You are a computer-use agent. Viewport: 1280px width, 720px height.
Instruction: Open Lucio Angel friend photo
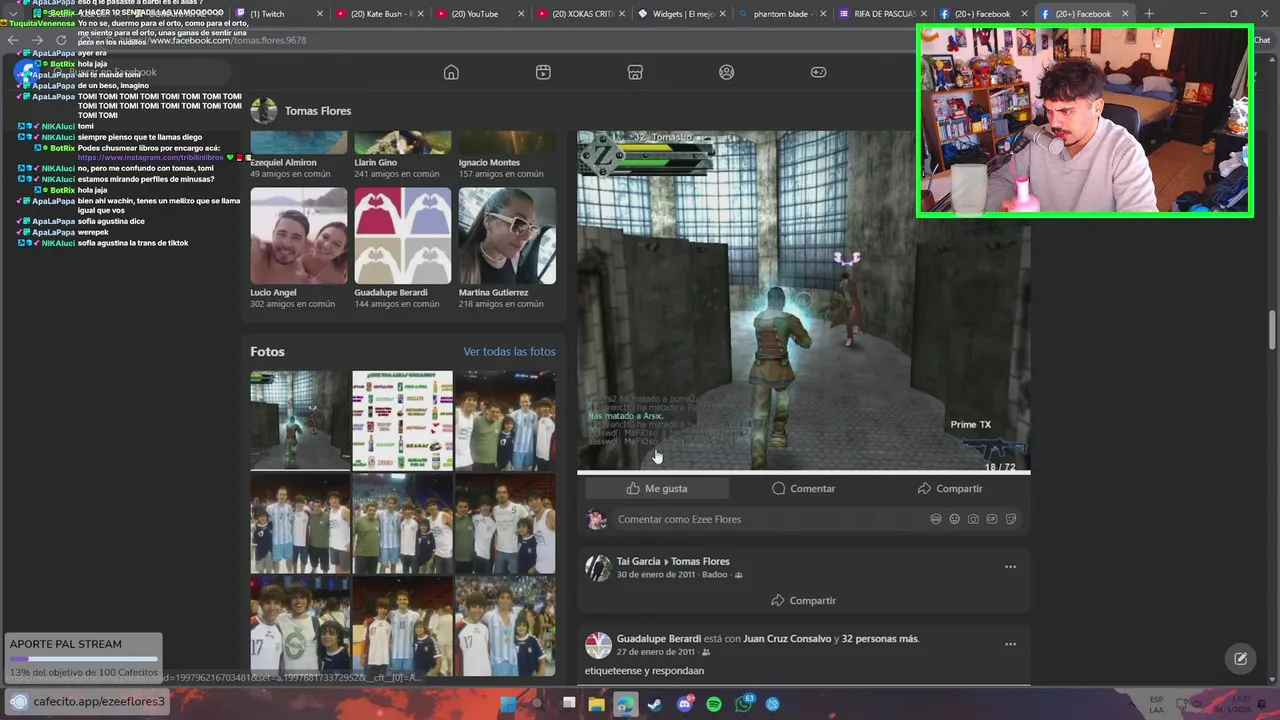(299, 236)
